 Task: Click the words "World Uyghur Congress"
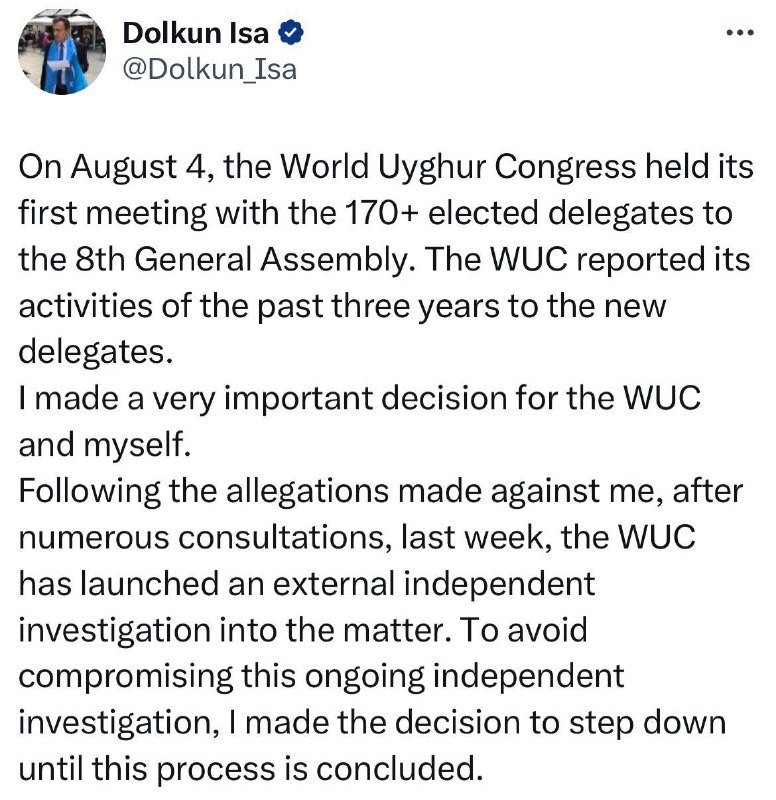pyautogui.click(x=439, y=166)
